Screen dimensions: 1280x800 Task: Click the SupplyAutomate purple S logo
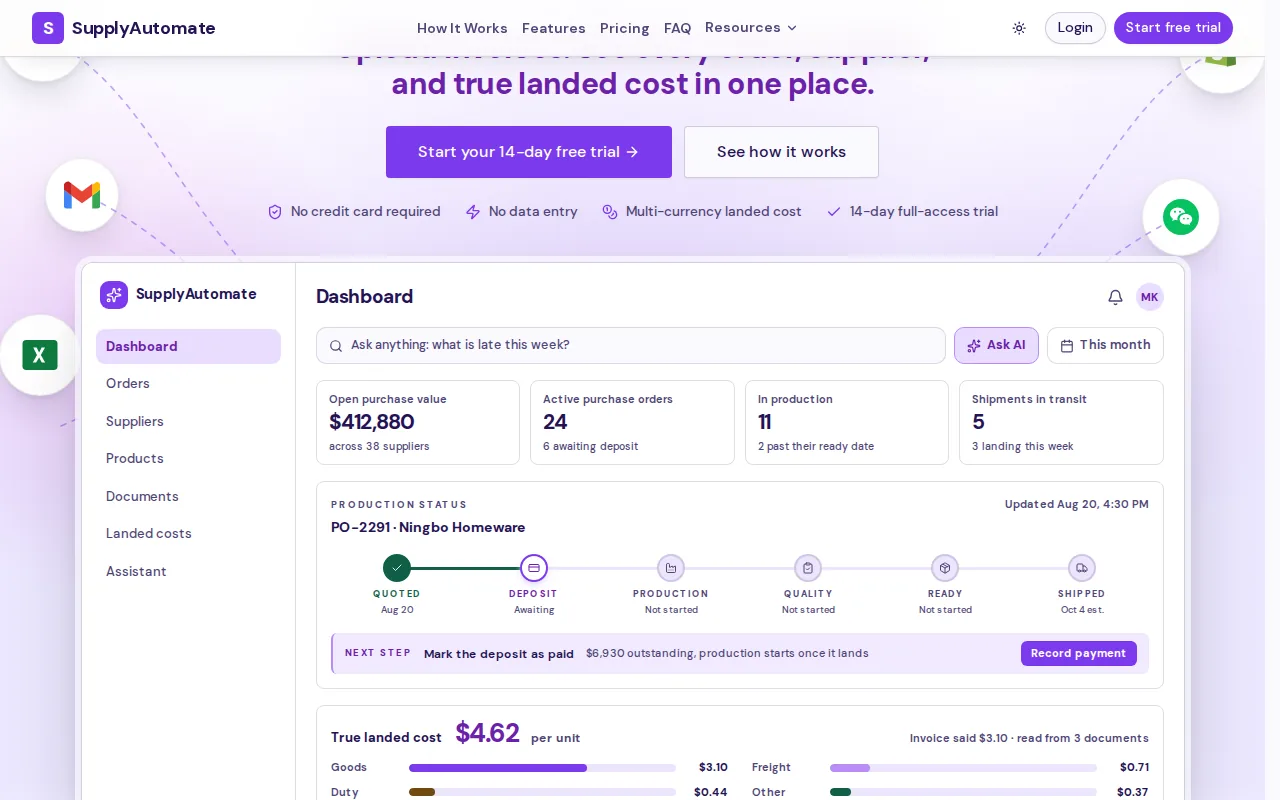pyautogui.click(x=48, y=28)
